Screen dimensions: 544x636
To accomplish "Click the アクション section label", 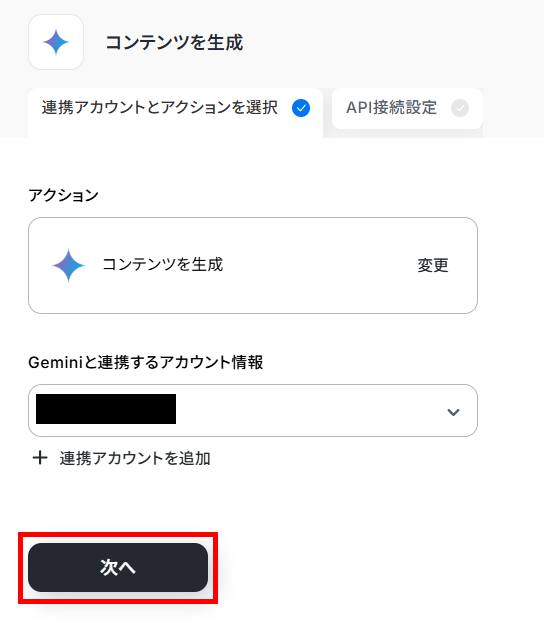I will click(63, 196).
